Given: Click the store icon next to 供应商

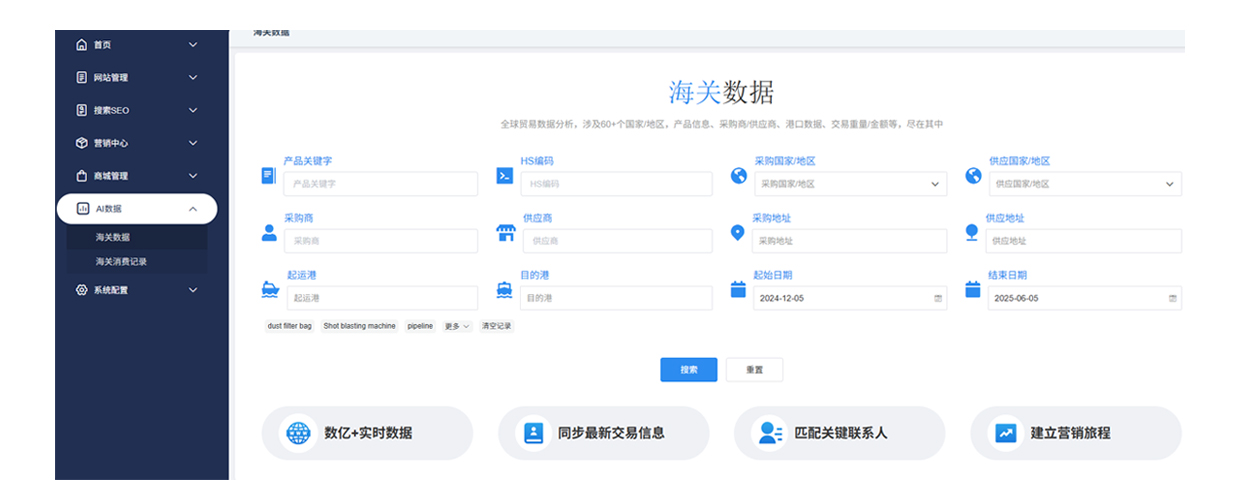Looking at the screenshot, I should (x=505, y=233).
